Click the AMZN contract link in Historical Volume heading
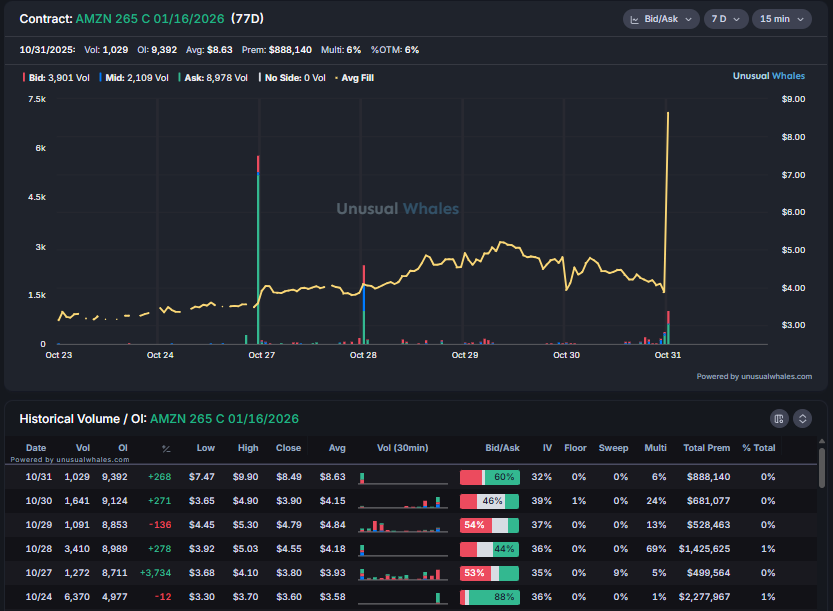Image resolution: width=833 pixels, height=611 pixels. [224, 418]
